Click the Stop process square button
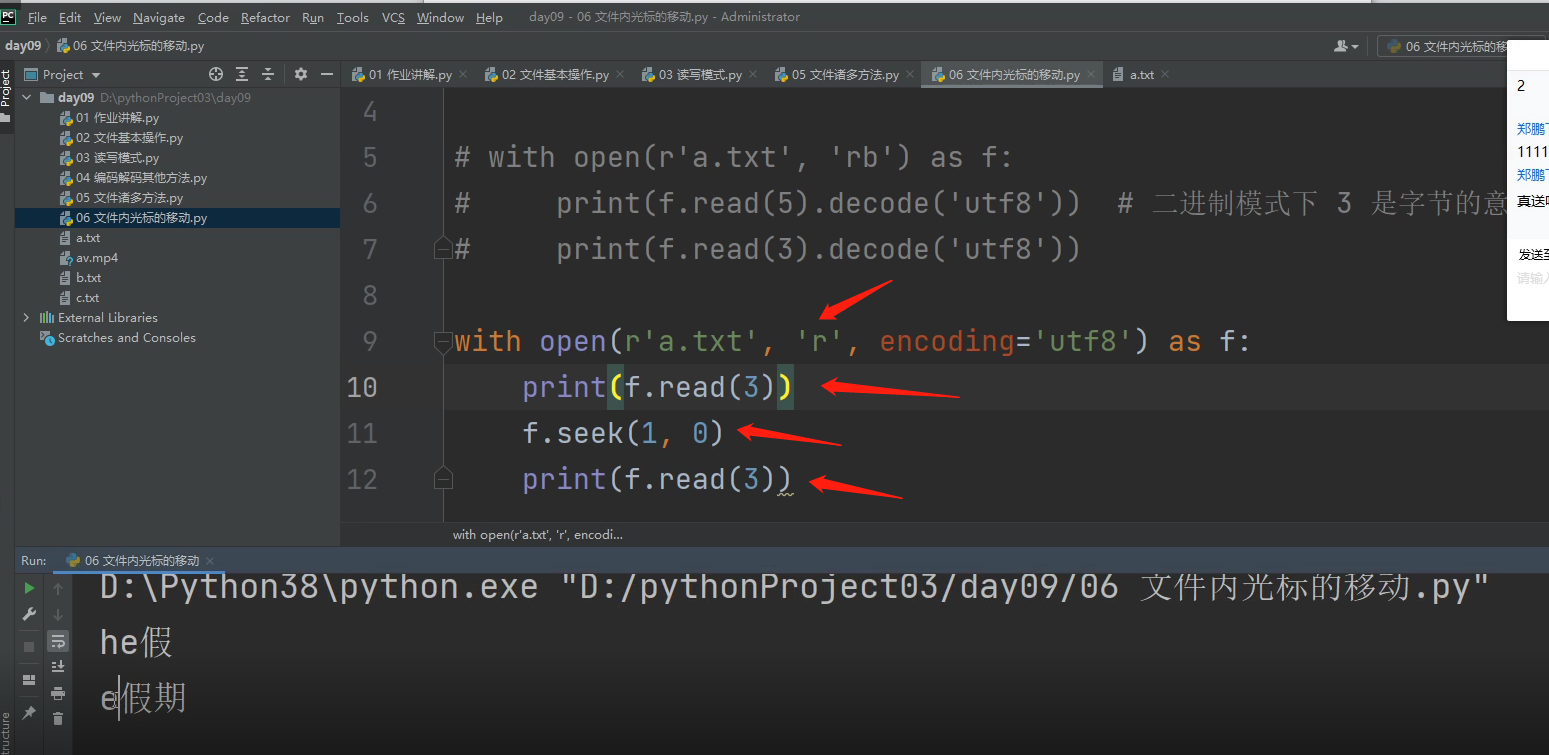 click(x=29, y=646)
